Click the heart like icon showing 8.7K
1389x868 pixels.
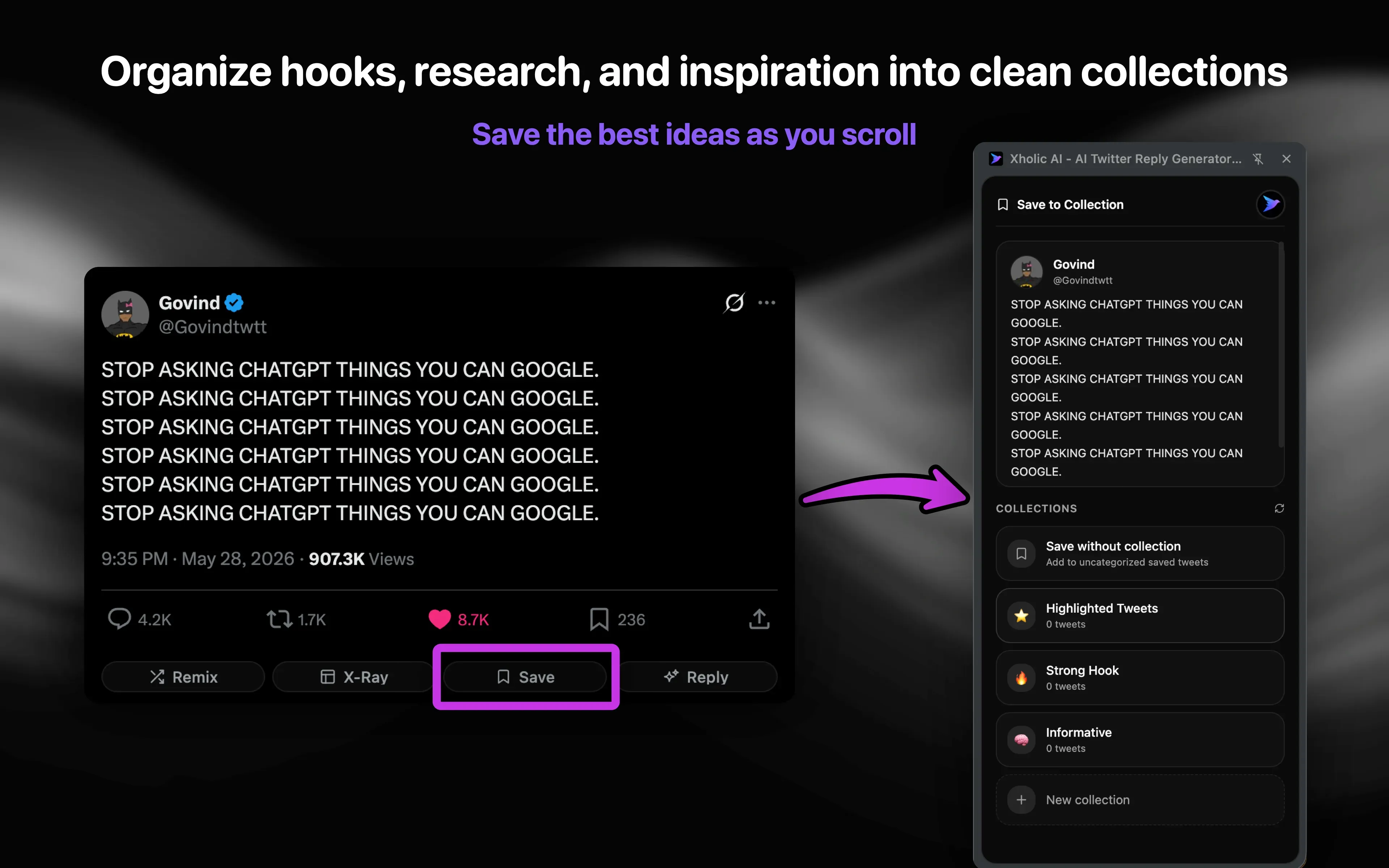coord(439,619)
